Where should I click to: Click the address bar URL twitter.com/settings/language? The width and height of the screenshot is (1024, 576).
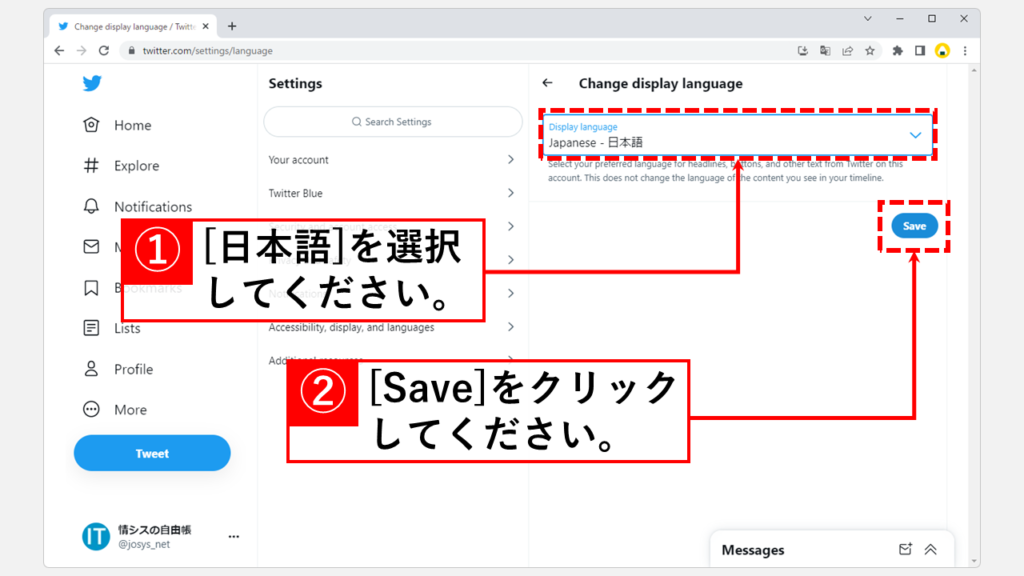click(208, 50)
